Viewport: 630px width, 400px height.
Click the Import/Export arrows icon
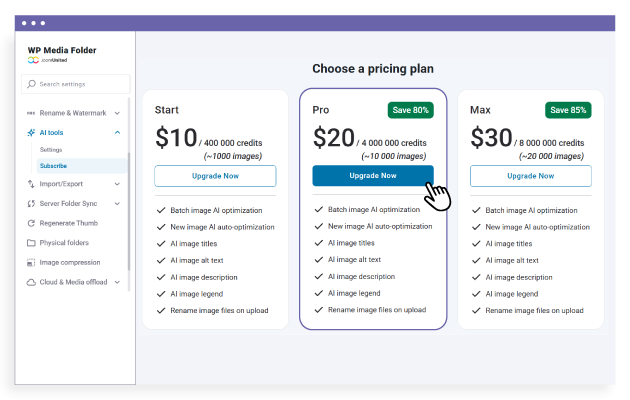point(31,183)
